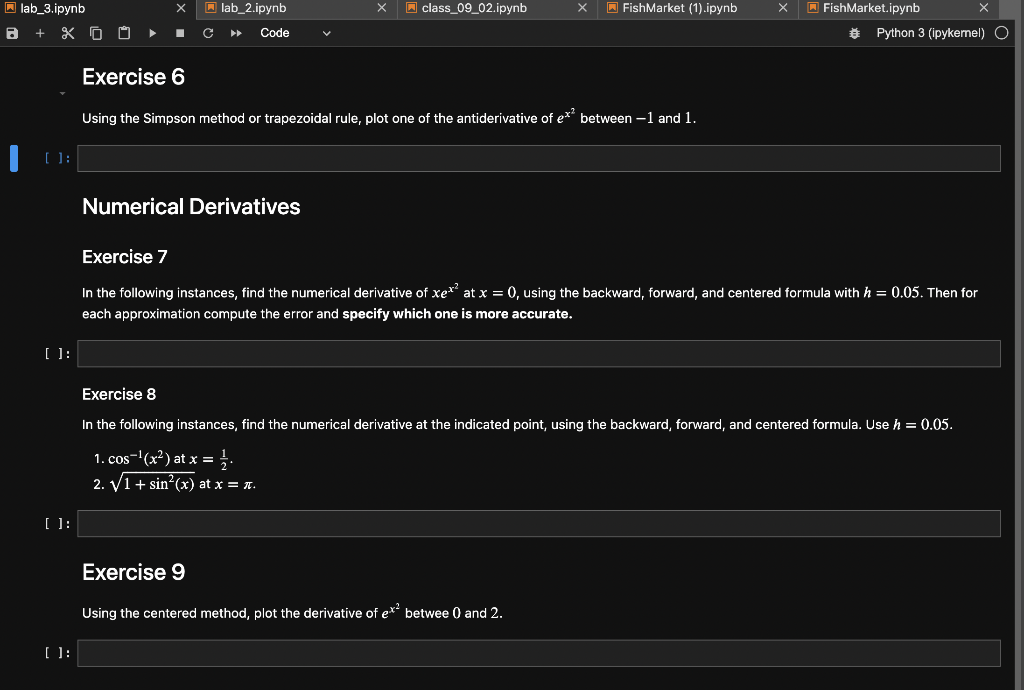
Task: Restart the kernel with the circular arrow icon
Action: coord(208,33)
